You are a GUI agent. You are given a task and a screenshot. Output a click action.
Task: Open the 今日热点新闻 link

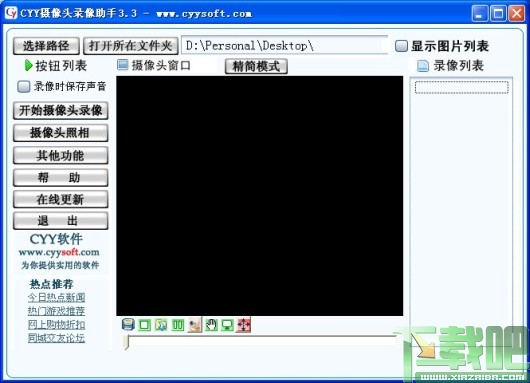pos(56,297)
